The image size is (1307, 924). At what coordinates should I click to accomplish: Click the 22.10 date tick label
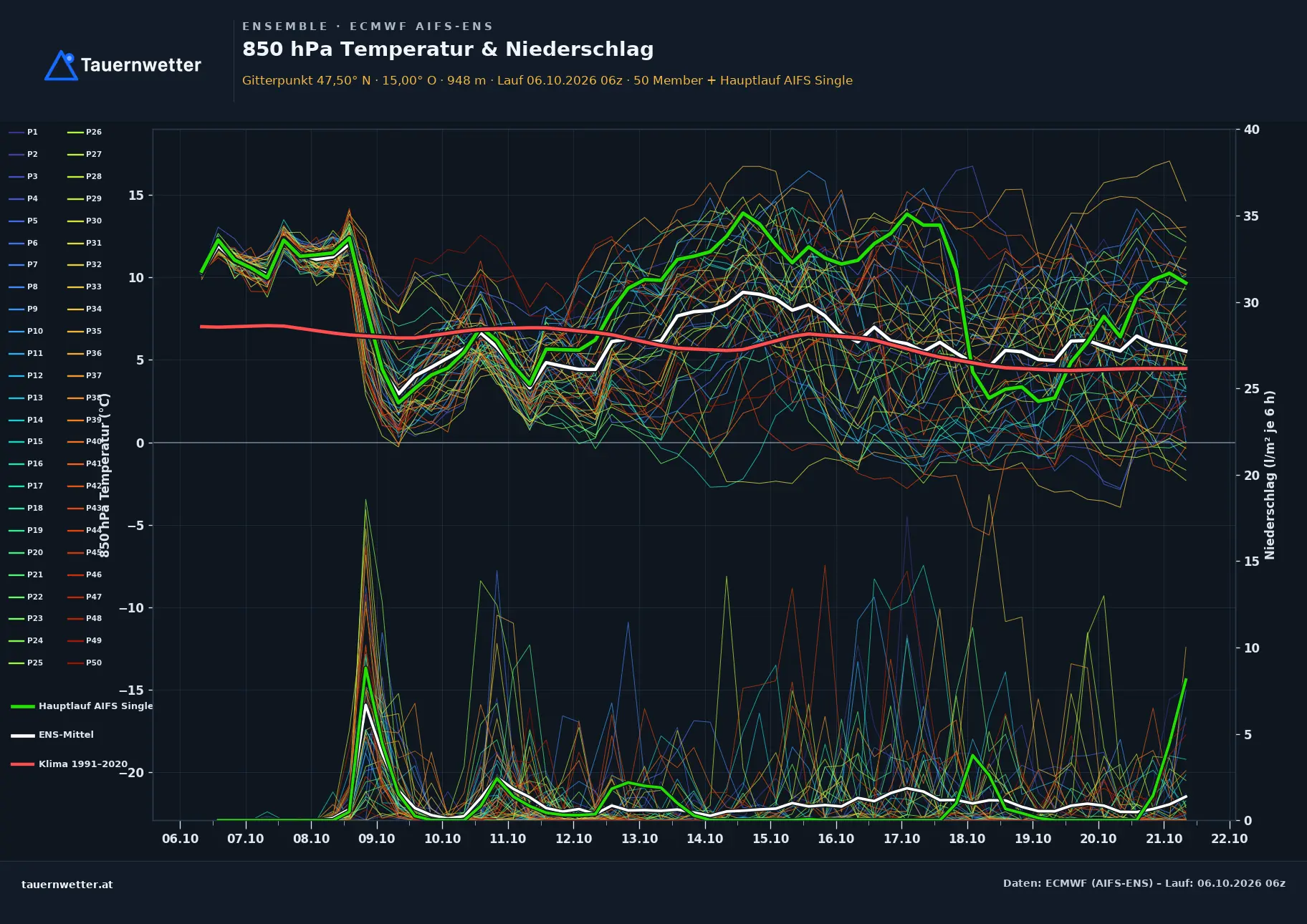1230,839
